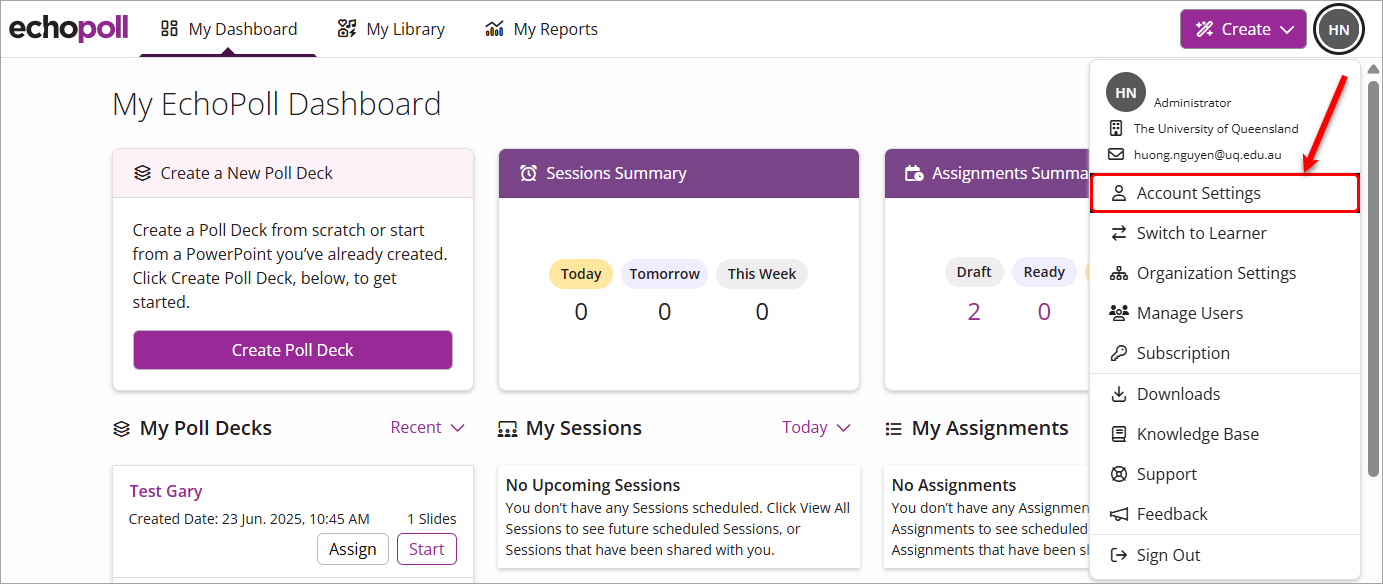Click the HN profile avatar icon

click(1339, 29)
